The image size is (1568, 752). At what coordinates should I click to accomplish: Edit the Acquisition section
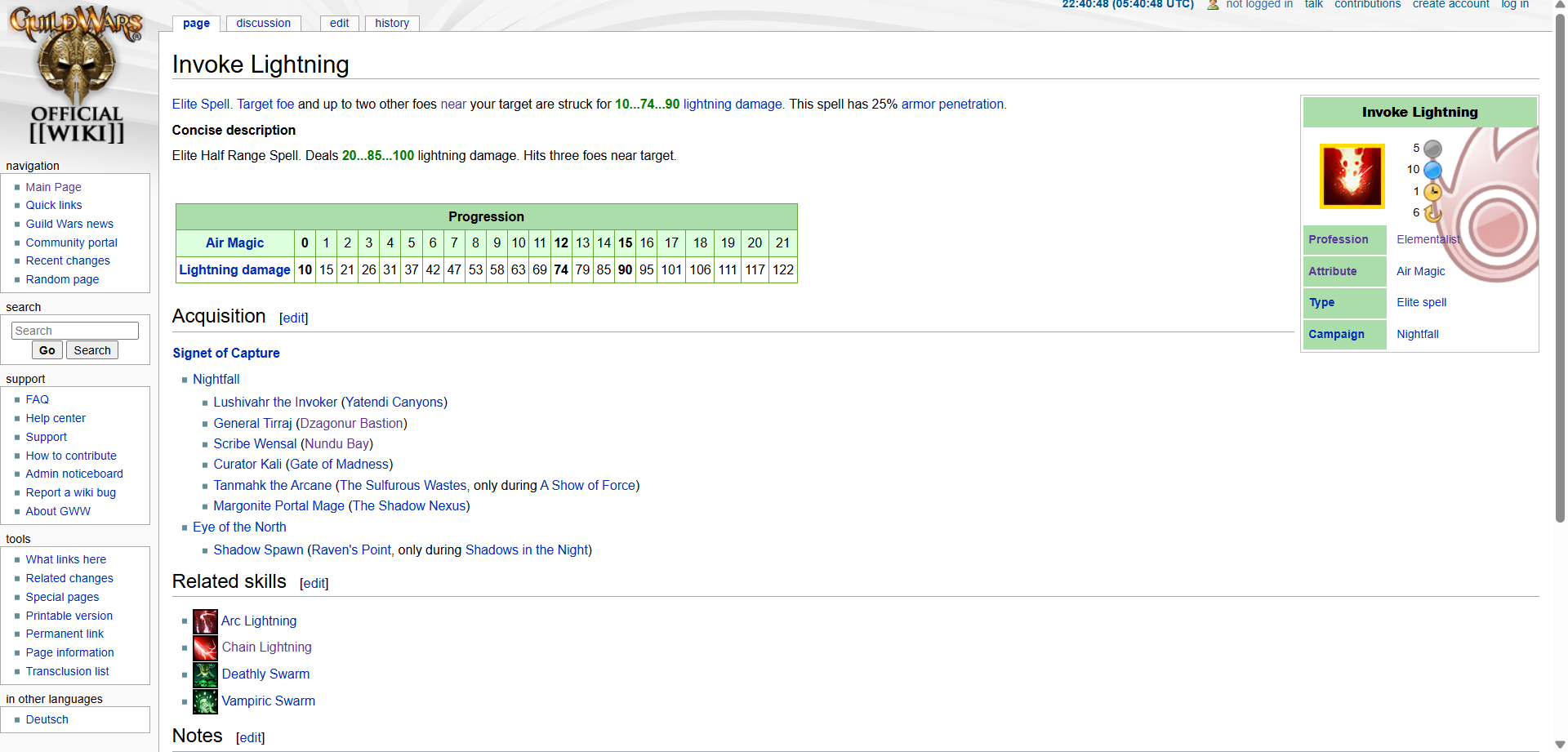pos(294,318)
